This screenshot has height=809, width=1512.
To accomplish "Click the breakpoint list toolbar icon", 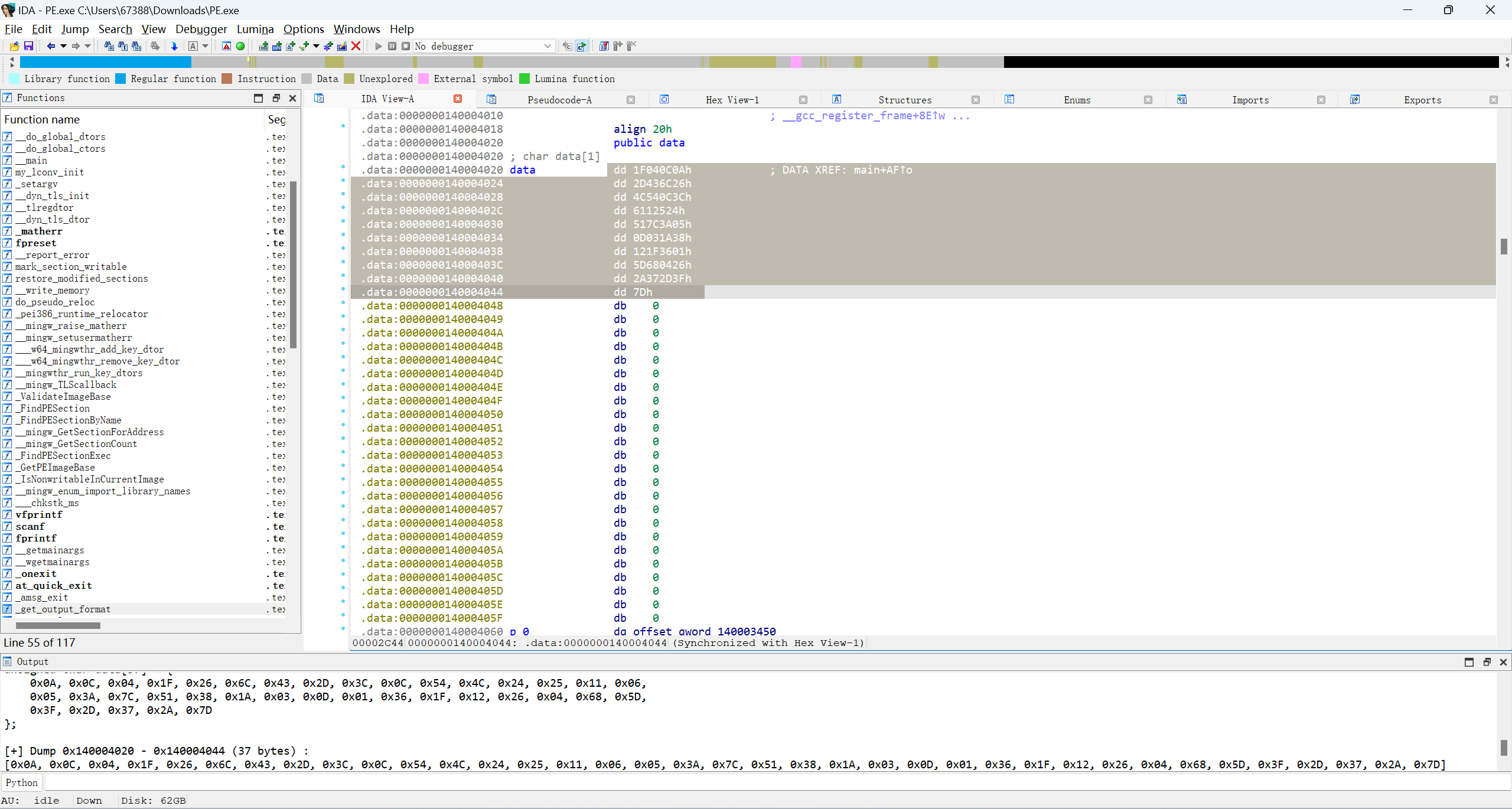I will (604, 46).
